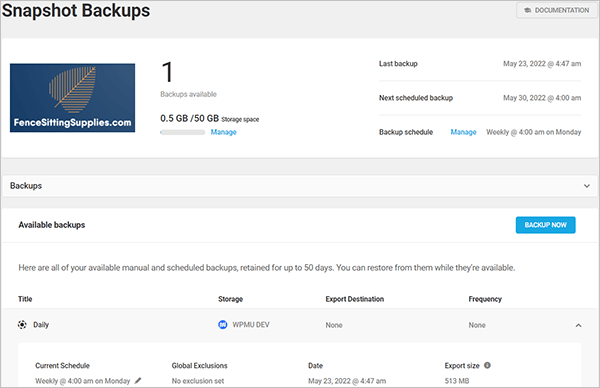This screenshot has height=388, width=600.
Task: Open the Manage storage space link
Action: click(x=223, y=132)
